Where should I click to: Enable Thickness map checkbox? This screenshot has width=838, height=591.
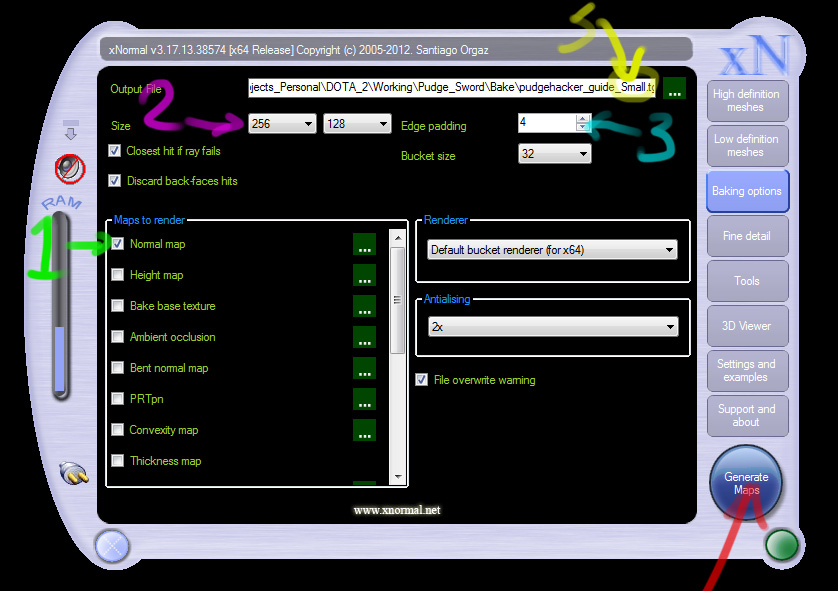118,461
